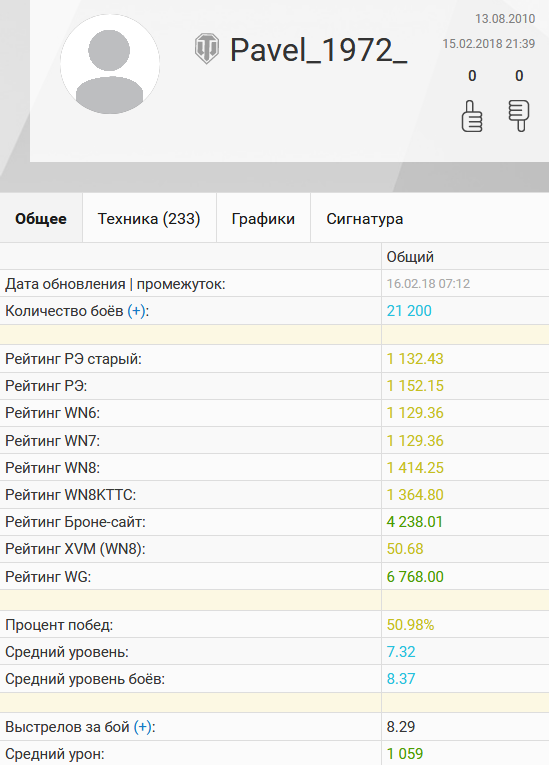Click the Общий column header
The image size is (549, 765).
coord(410,257)
